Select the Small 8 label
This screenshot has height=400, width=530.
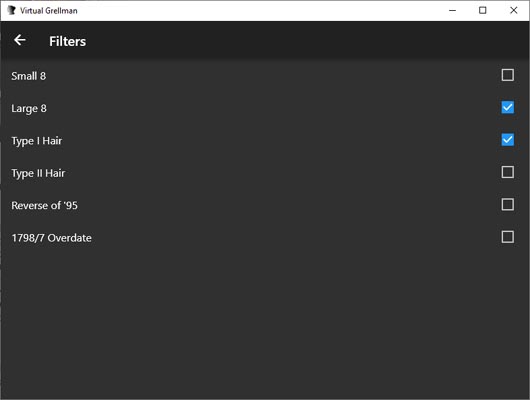point(29,76)
